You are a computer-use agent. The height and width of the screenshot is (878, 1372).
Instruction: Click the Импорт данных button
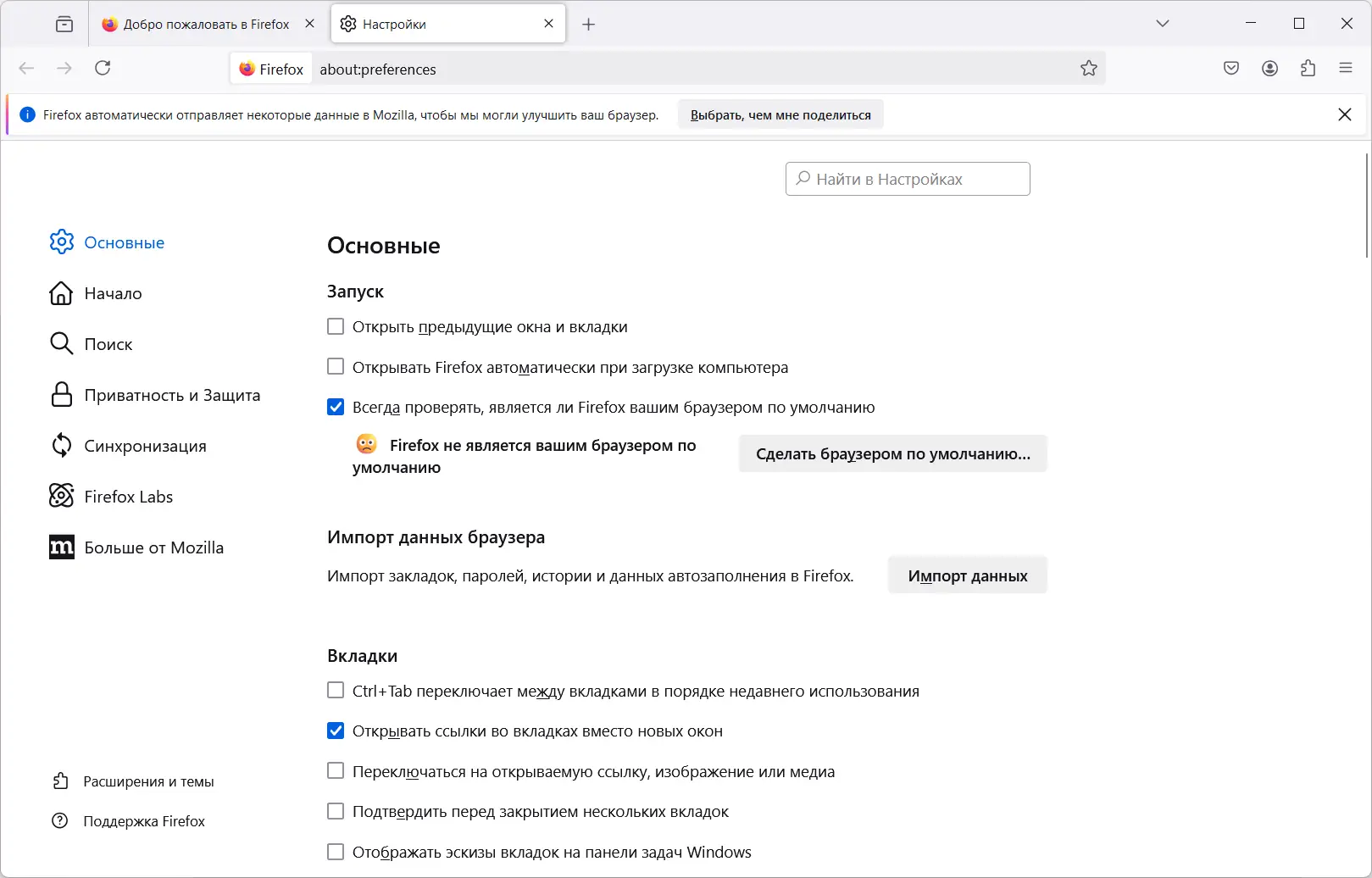967,576
